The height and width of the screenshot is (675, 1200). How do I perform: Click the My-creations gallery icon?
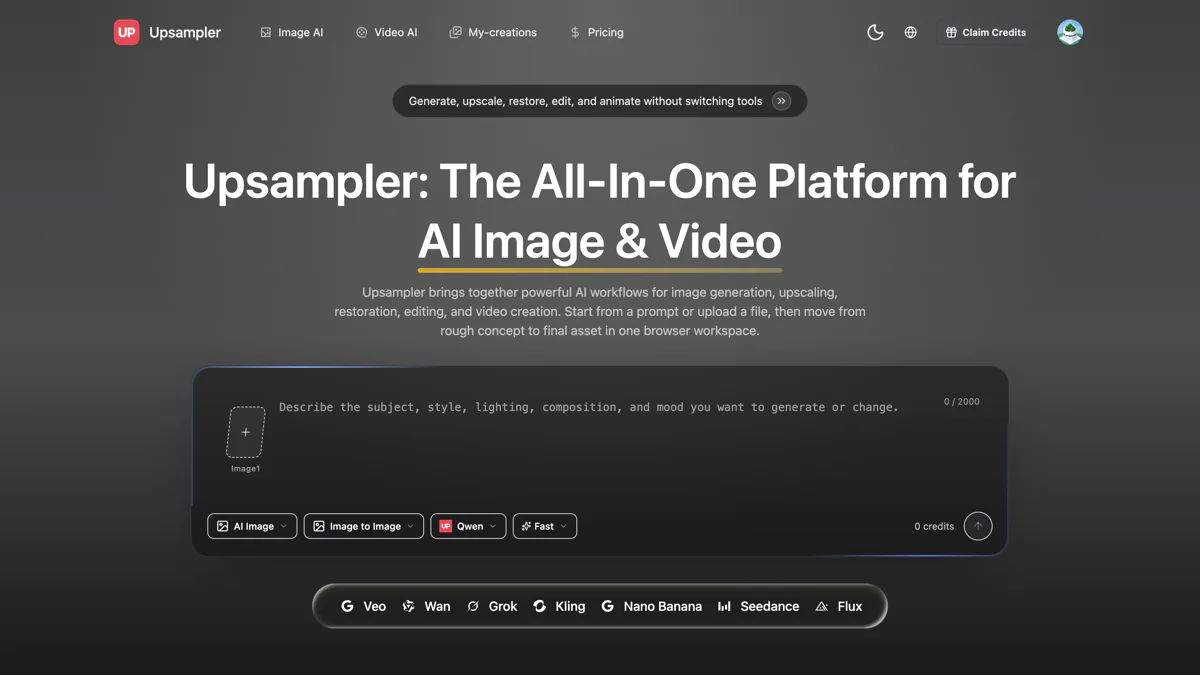coord(455,32)
